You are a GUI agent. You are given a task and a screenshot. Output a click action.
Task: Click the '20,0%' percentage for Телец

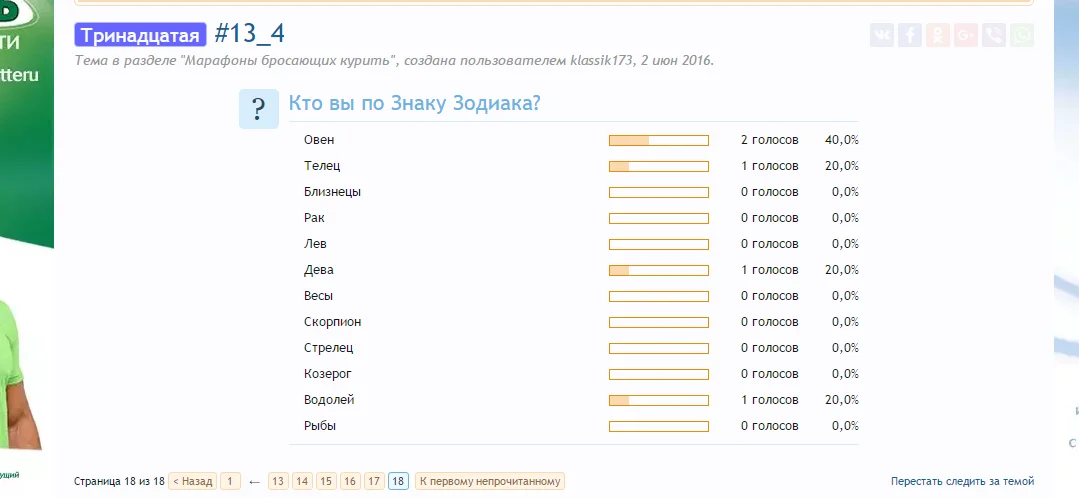point(842,166)
